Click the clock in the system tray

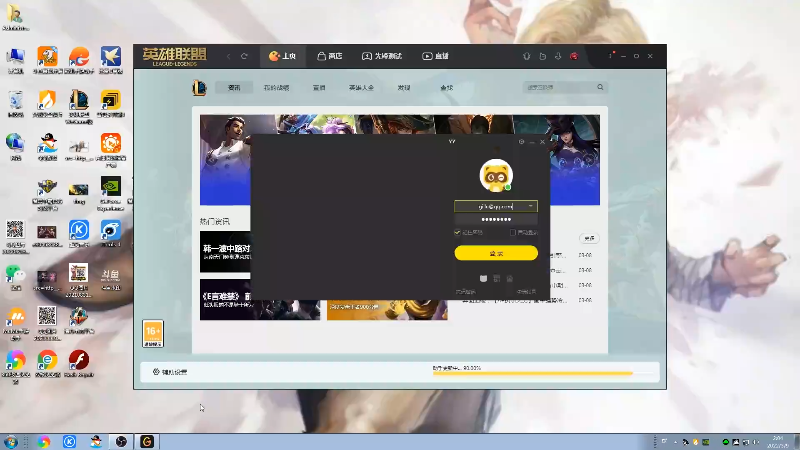pyautogui.click(x=778, y=442)
